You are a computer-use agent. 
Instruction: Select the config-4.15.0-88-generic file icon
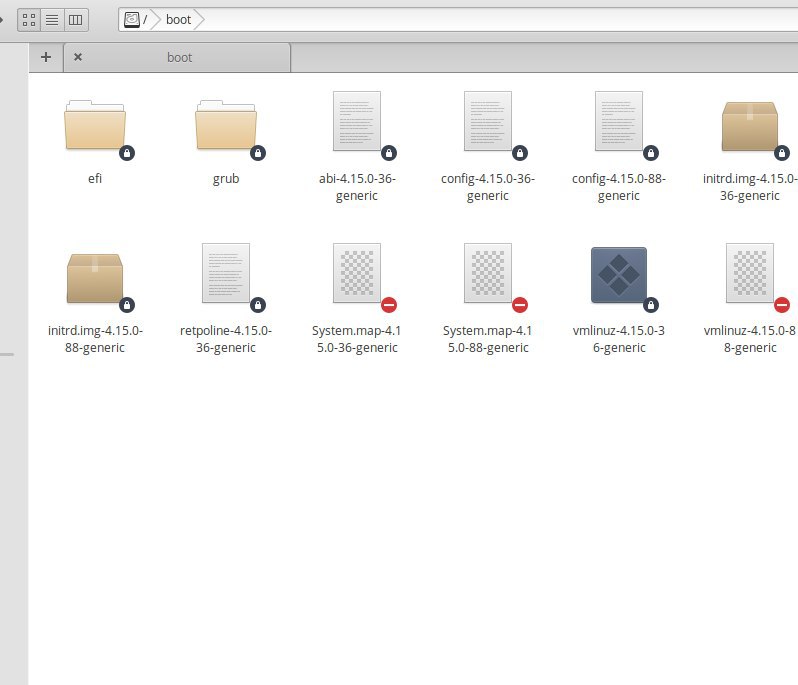click(x=619, y=121)
